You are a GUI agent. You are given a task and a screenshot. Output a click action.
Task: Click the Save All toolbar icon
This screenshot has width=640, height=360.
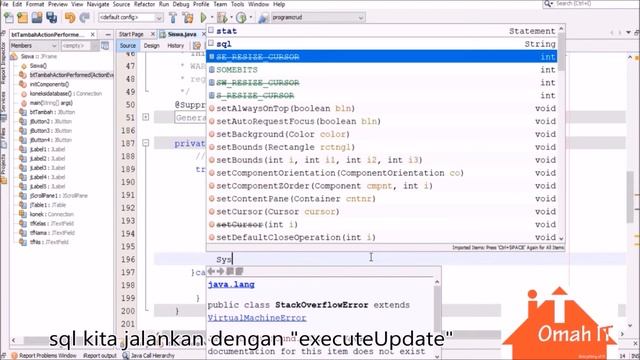(x=51, y=18)
